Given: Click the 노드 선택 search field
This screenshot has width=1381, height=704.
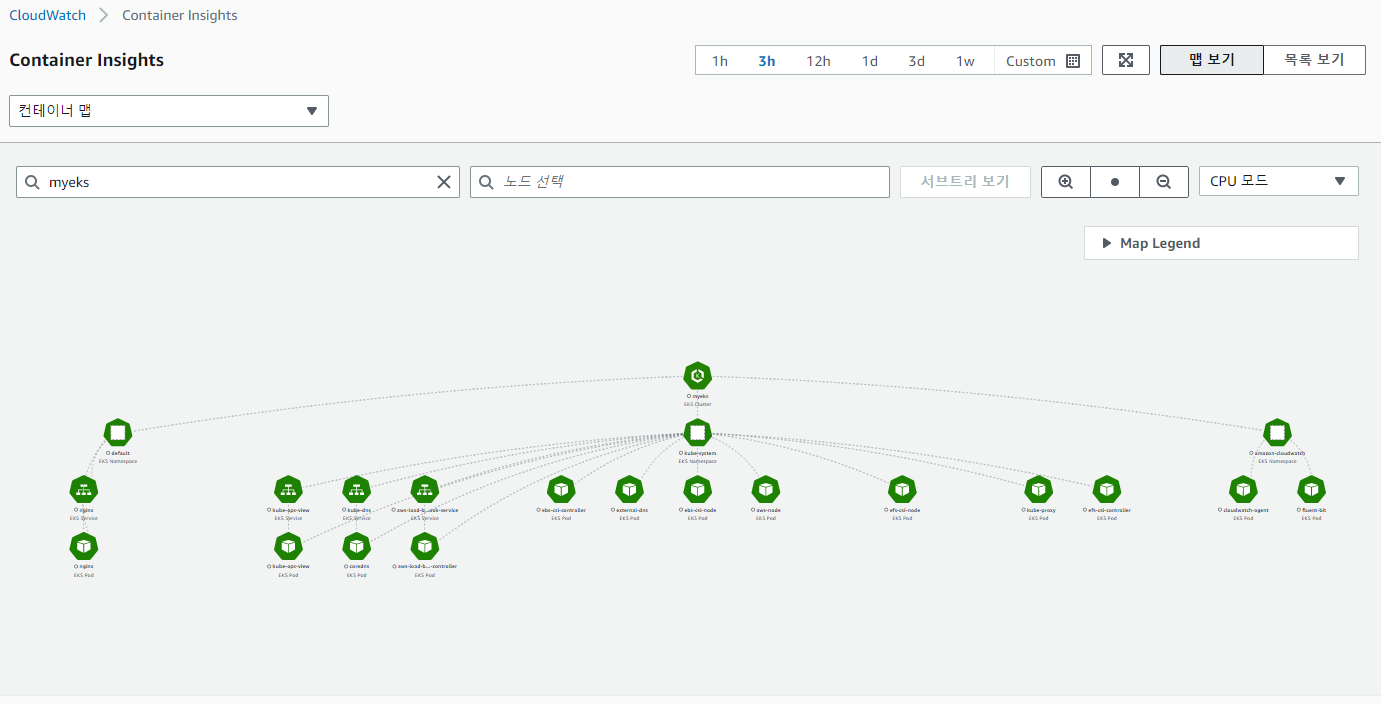Looking at the screenshot, I should point(680,182).
